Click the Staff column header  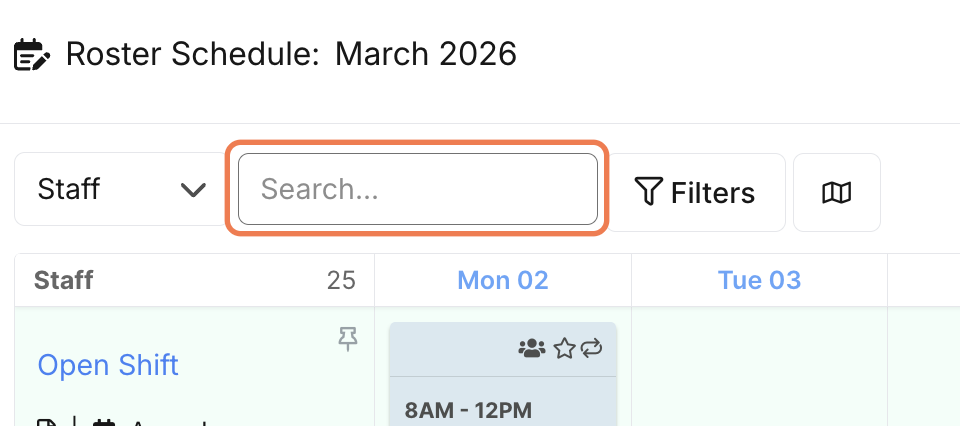(x=64, y=280)
